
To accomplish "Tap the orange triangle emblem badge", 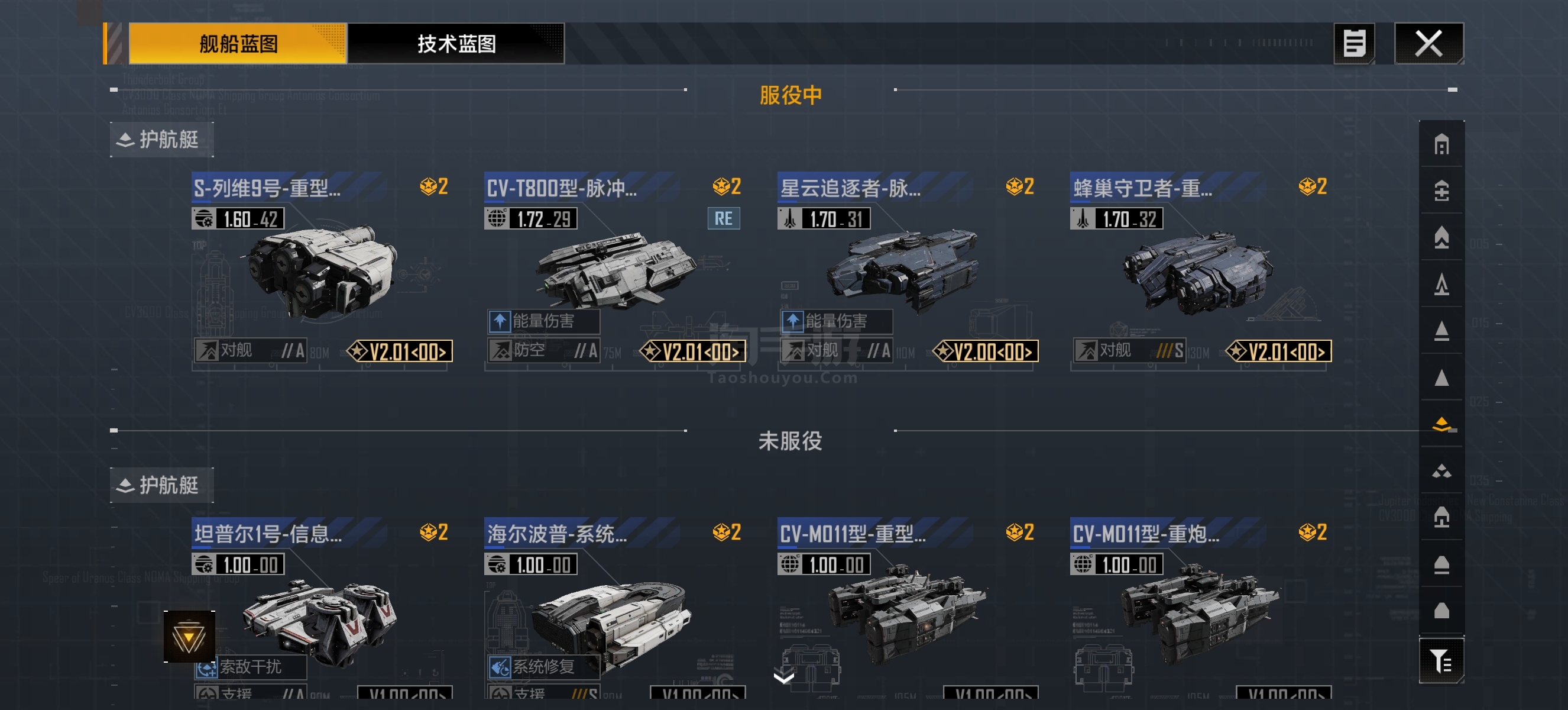I will point(189,637).
